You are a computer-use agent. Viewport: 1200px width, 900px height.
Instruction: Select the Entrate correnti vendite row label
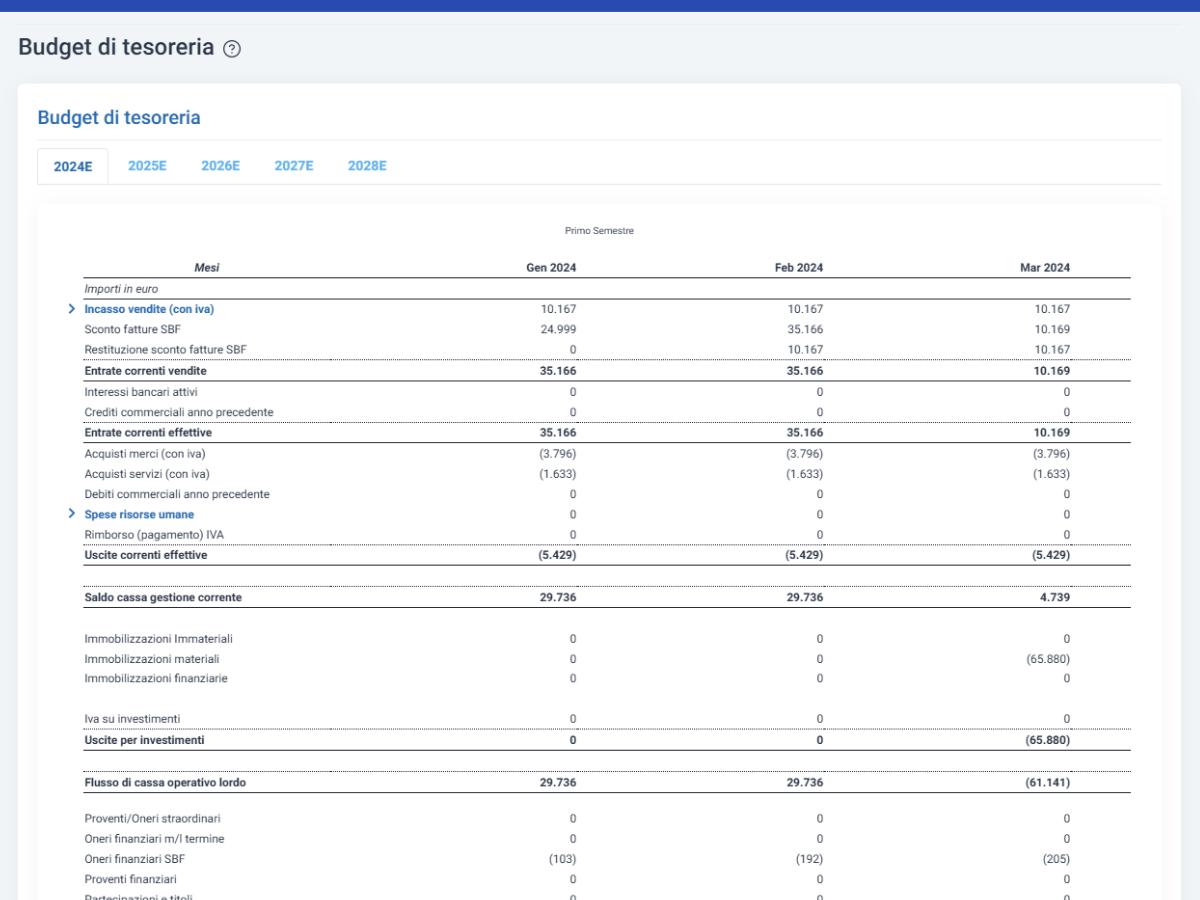[145, 371]
